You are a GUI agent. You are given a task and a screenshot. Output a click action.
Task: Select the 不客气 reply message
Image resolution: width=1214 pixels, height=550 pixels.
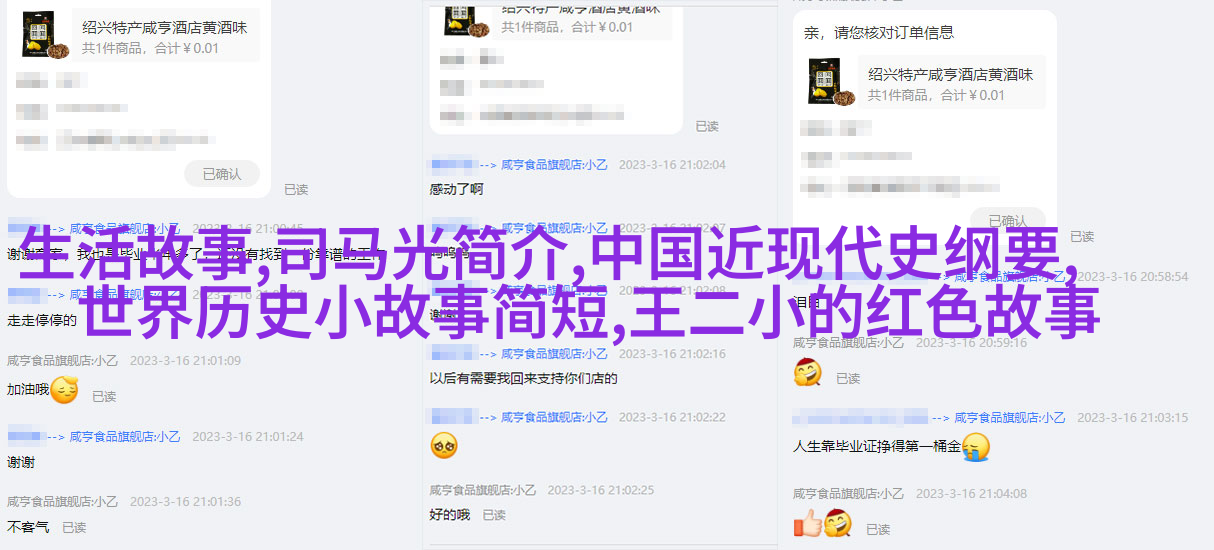click(x=28, y=527)
